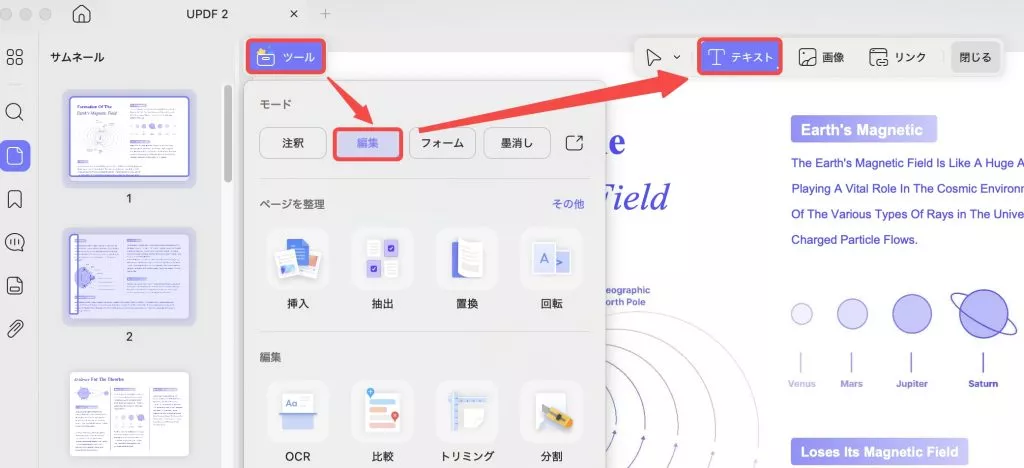Viewport: 1024px width, 468px height.
Task: Open その他 link in ページを整理
Action: click(568, 204)
